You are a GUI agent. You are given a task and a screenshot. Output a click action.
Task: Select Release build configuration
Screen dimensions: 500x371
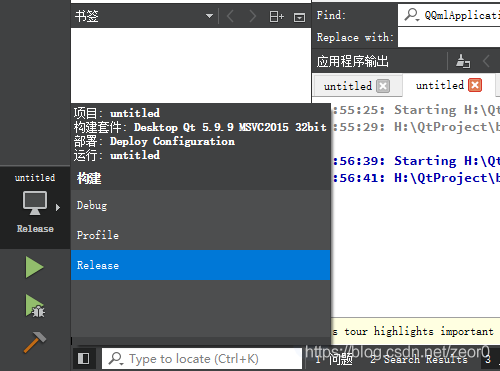[200, 265]
